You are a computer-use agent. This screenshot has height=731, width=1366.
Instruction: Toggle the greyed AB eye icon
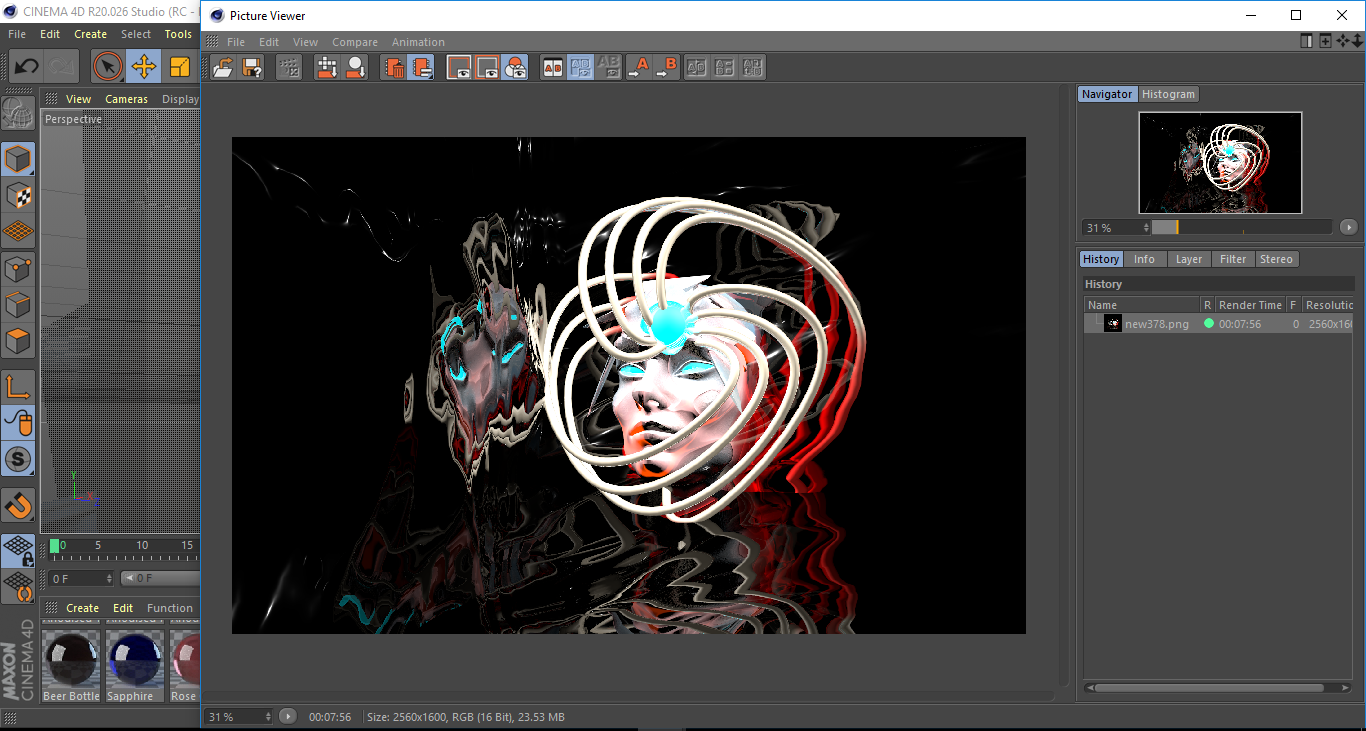[x=608, y=68]
